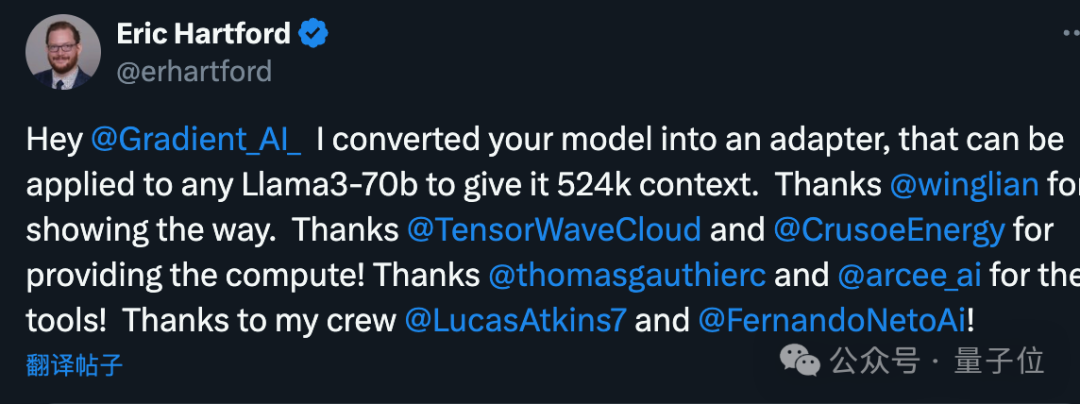Screen dimensions: 1080x404
Task: Click the 翻译帖子 translate post link
Action: 75,364
